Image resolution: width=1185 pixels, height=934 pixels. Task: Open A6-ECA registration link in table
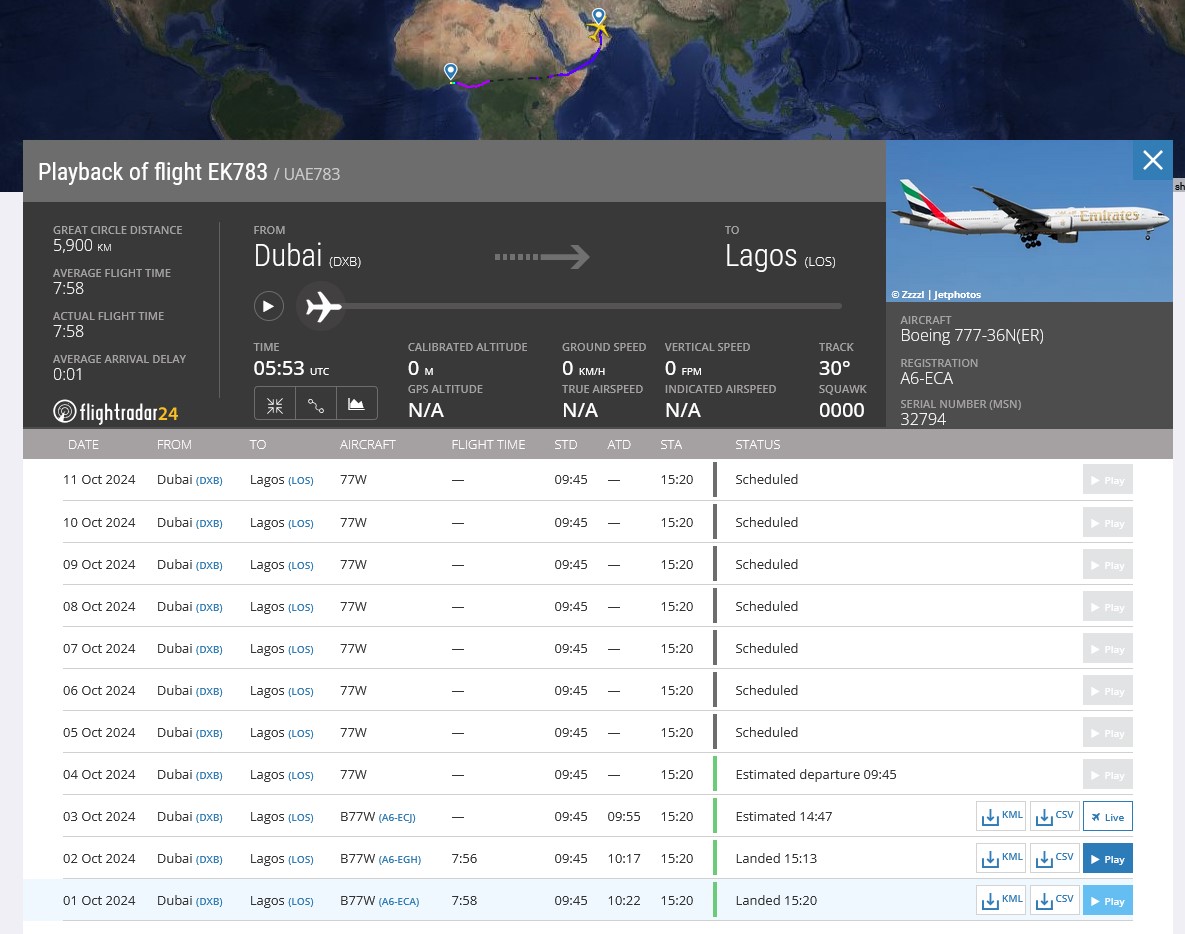coord(399,902)
